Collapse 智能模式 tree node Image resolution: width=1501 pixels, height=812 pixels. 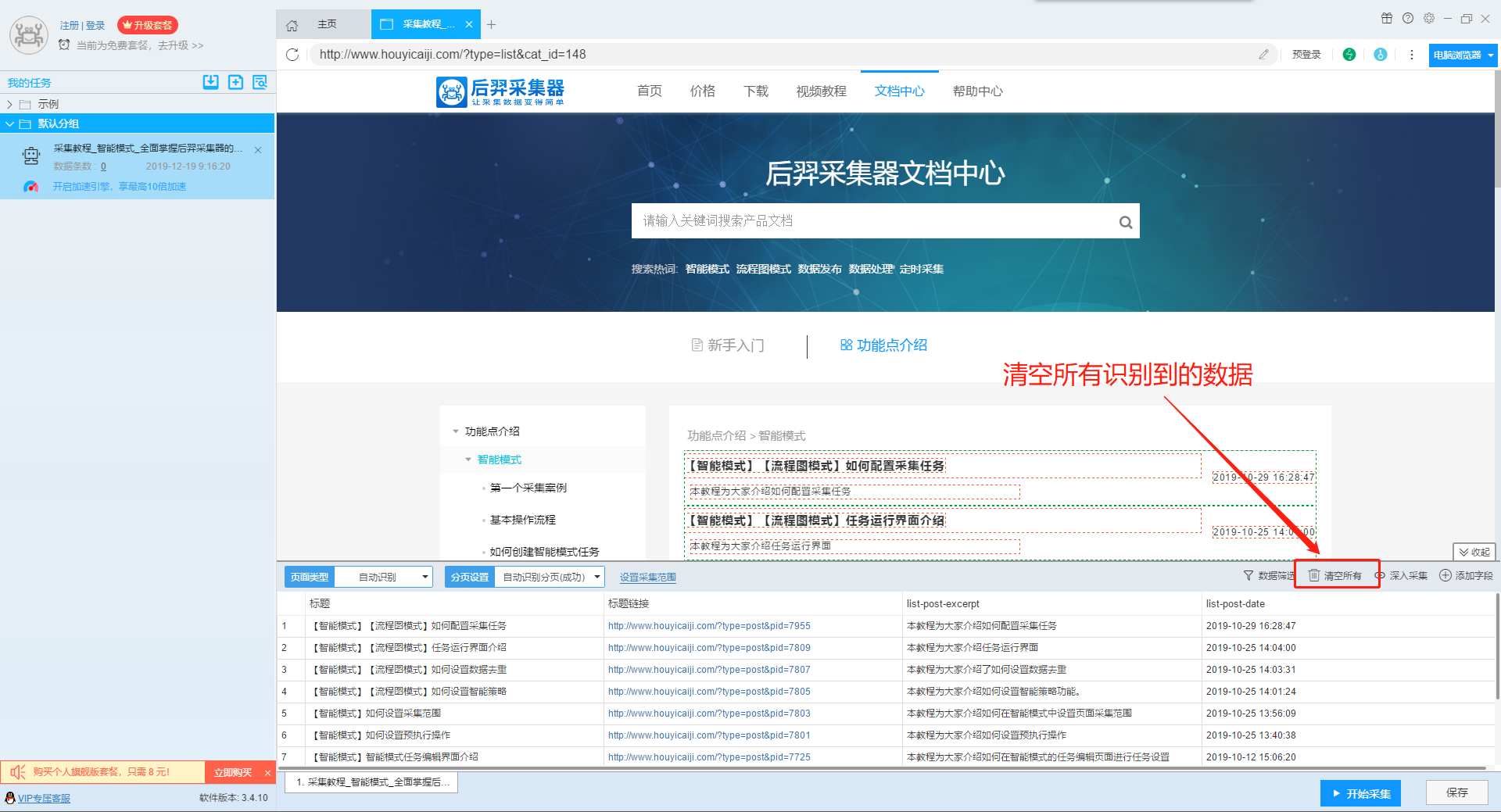[x=468, y=460]
